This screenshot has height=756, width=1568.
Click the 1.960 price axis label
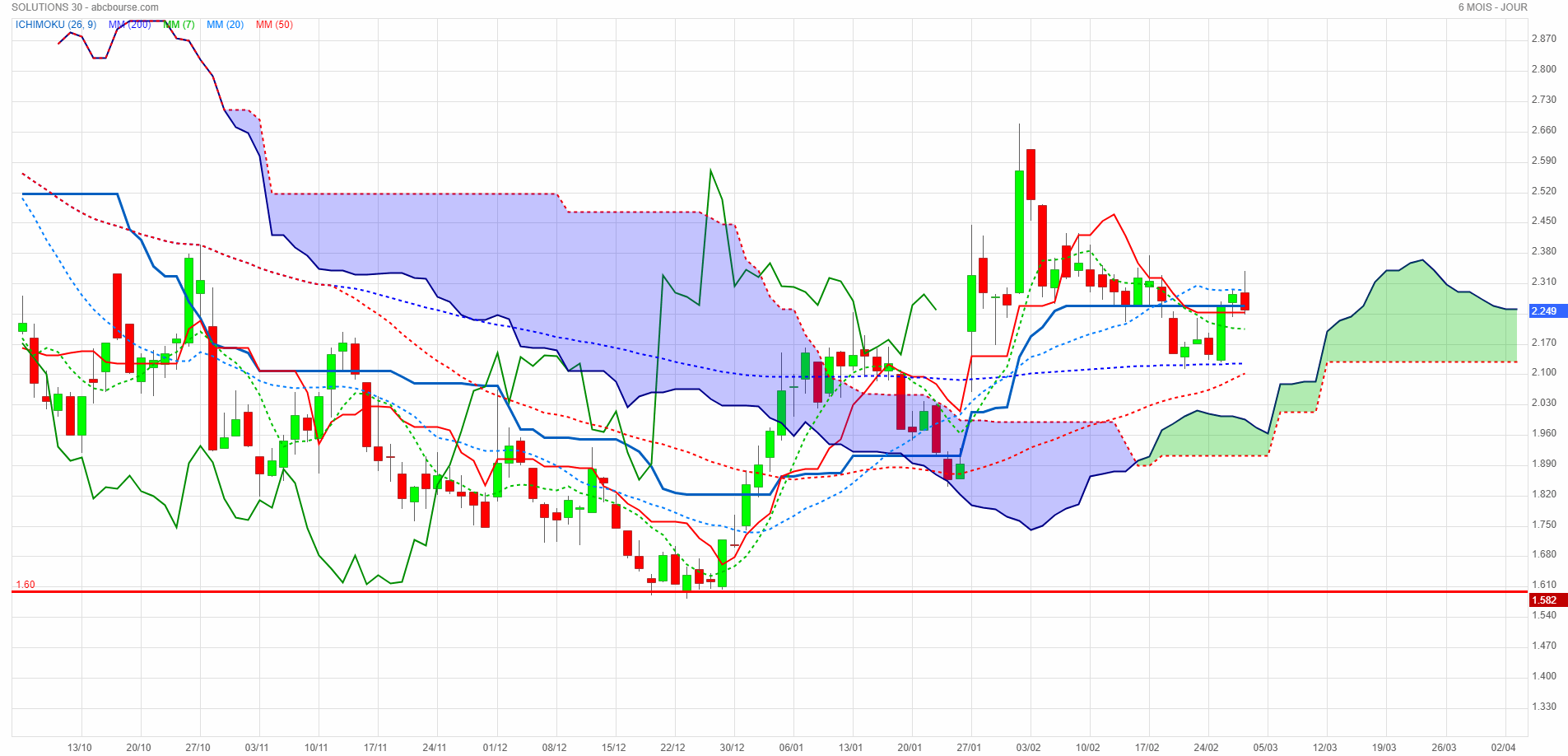(1544, 433)
